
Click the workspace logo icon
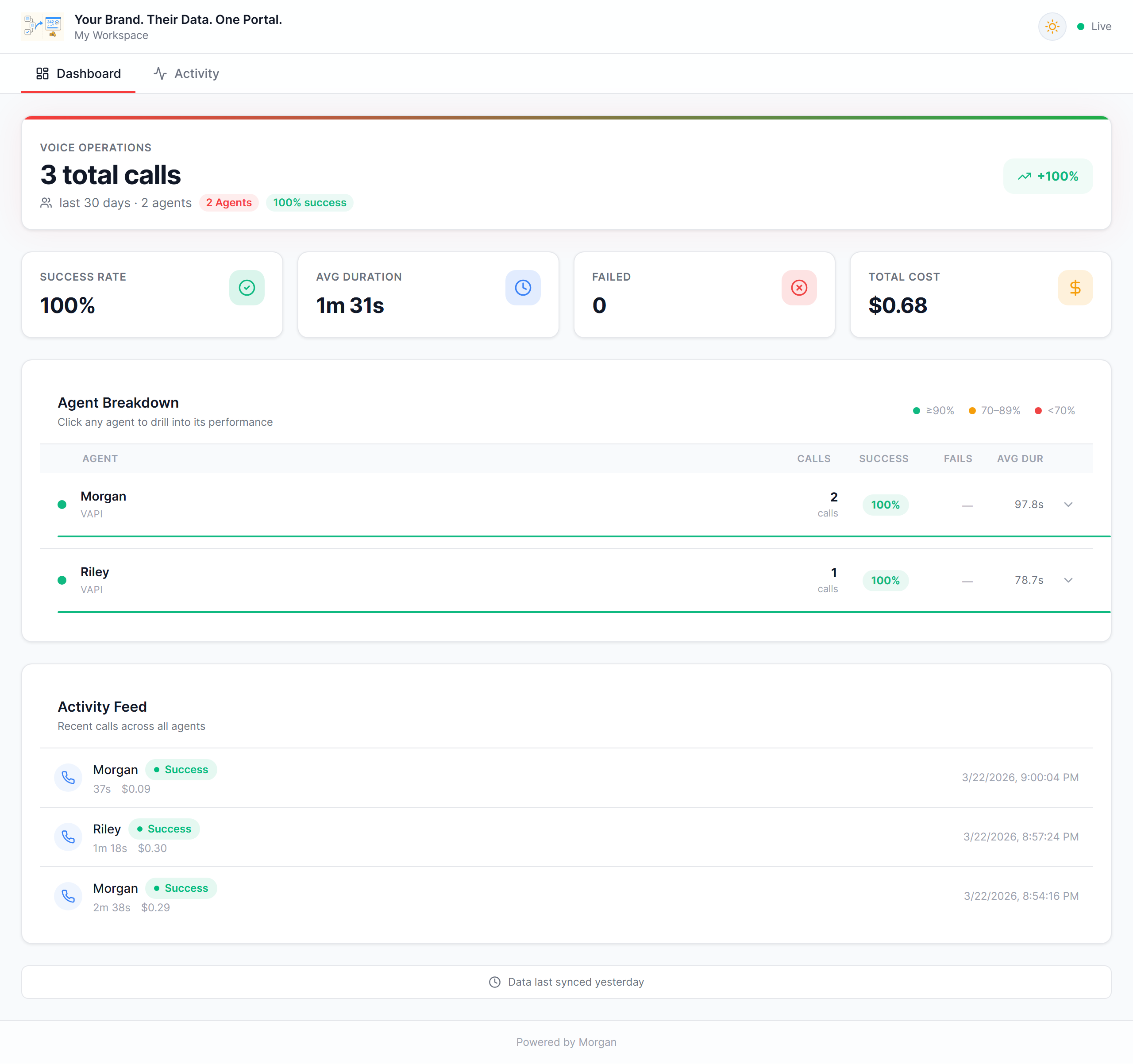click(x=42, y=27)
